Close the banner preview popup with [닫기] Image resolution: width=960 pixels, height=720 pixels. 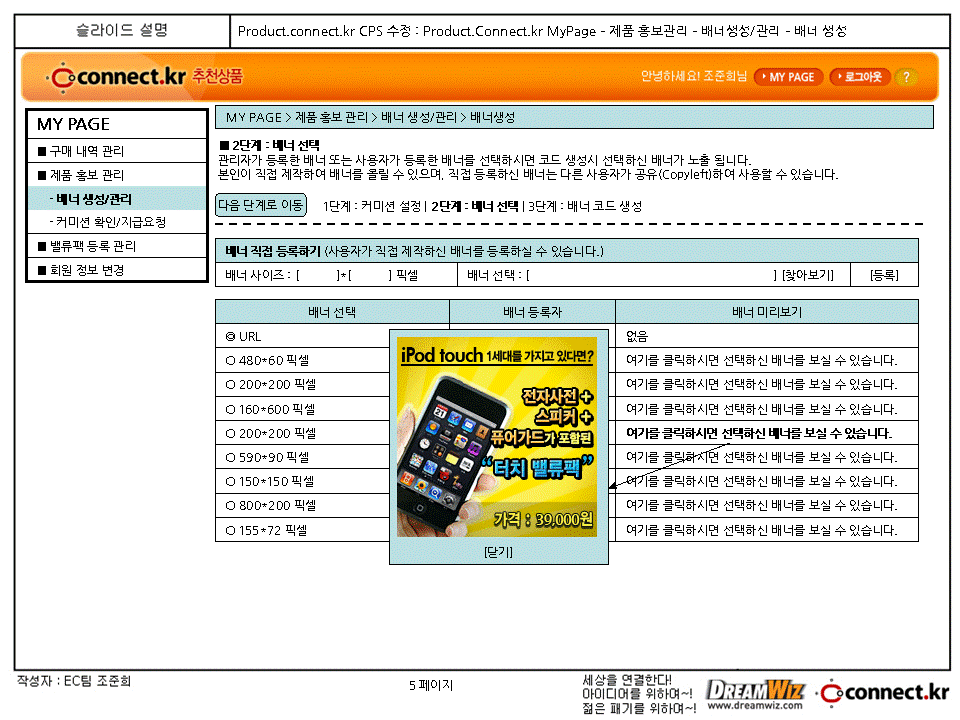click(x=498, y=552)
